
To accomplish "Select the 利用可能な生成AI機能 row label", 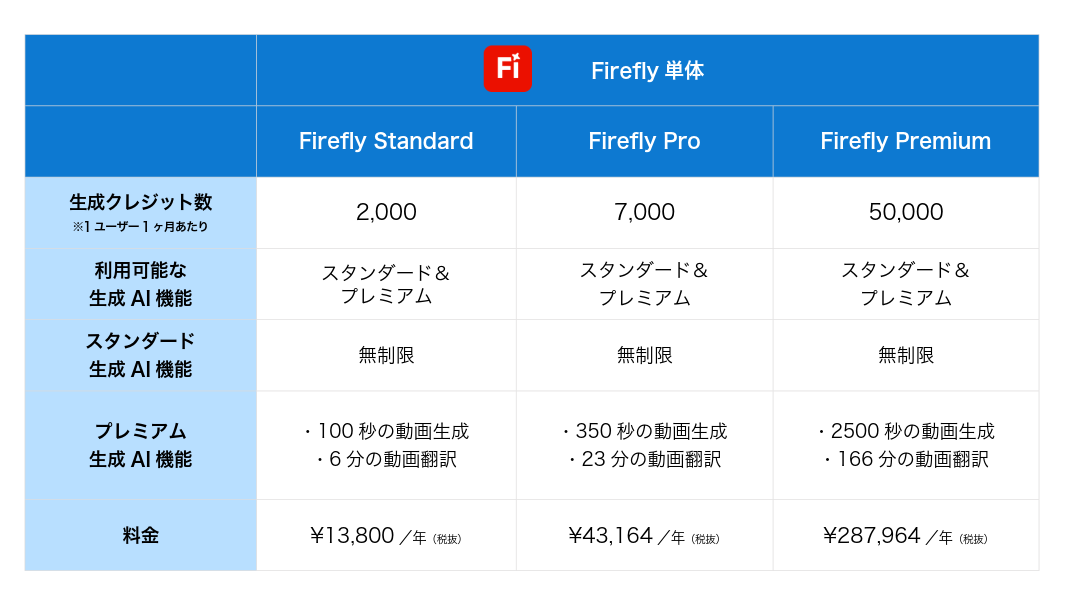I will click(x=141, y=284).
